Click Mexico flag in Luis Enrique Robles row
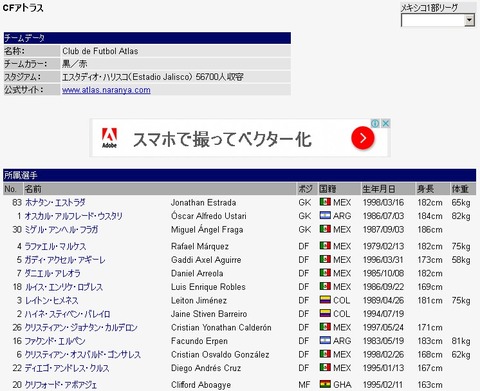 [x=325, y=286]
